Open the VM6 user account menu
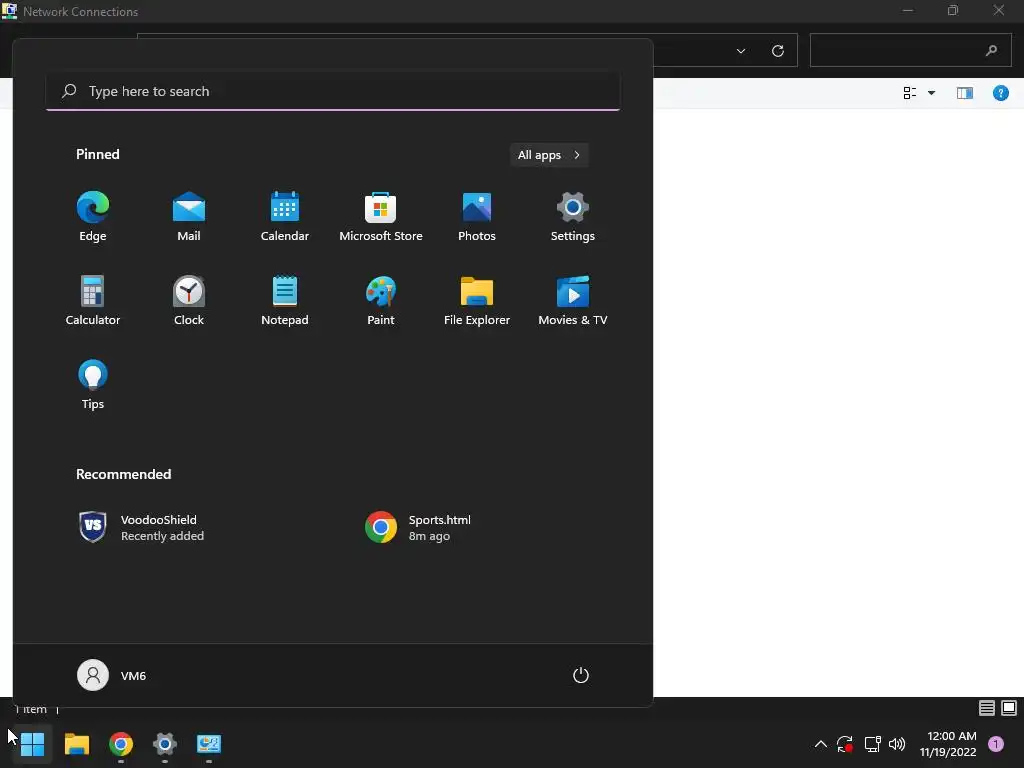Viewport: 1024px width, 768px height. pyautogui.click(x=112, y=675)
